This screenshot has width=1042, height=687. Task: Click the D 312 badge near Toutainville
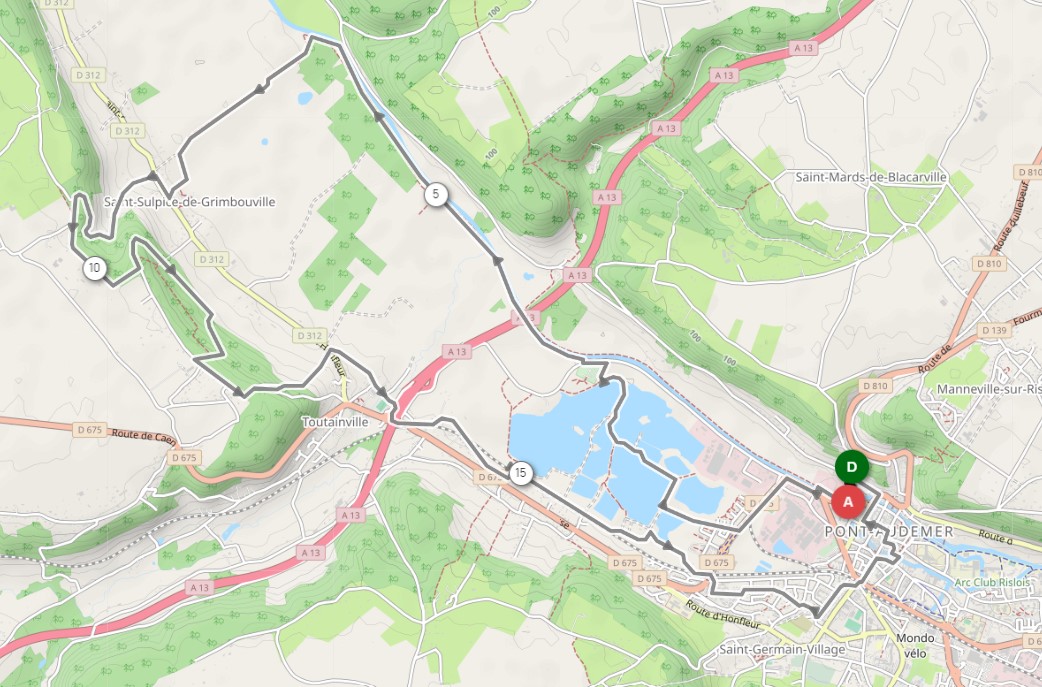tap(310, 336)
